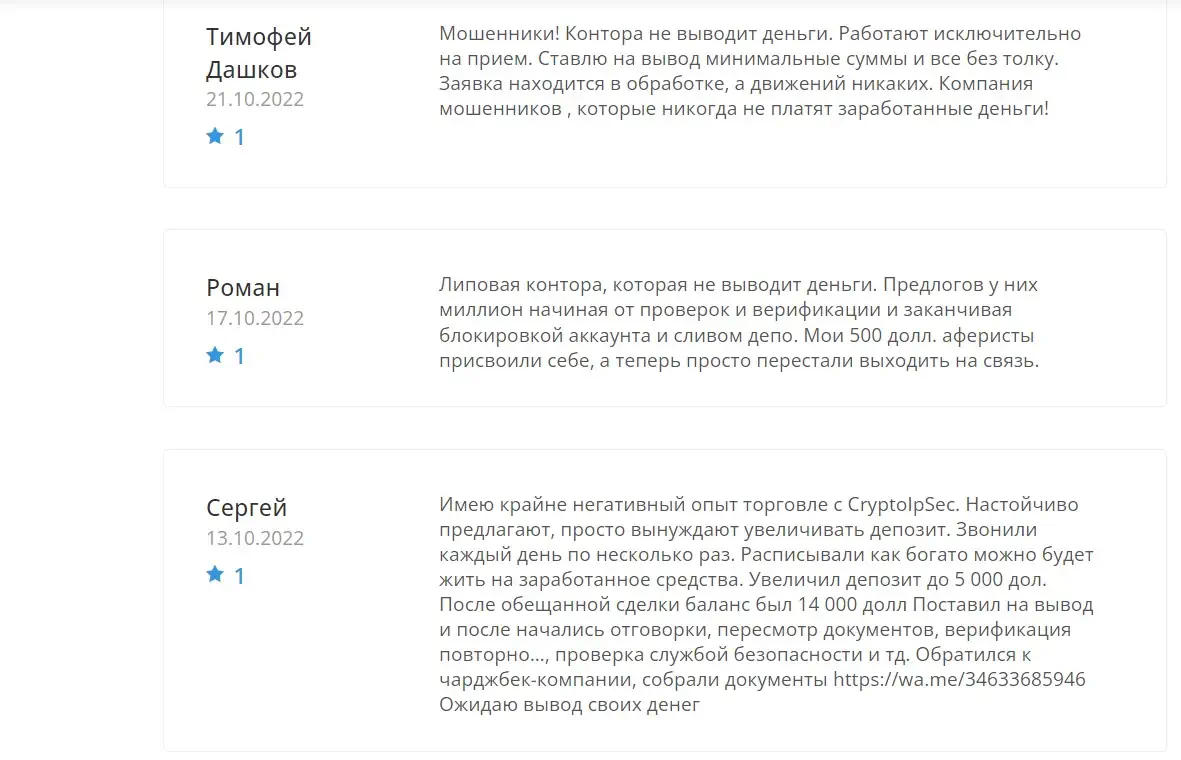Screen dimensions: 1181x760
Task: Click the review text starting with Липовая контора
Action: pyautogui.click(x=739, y=322)
